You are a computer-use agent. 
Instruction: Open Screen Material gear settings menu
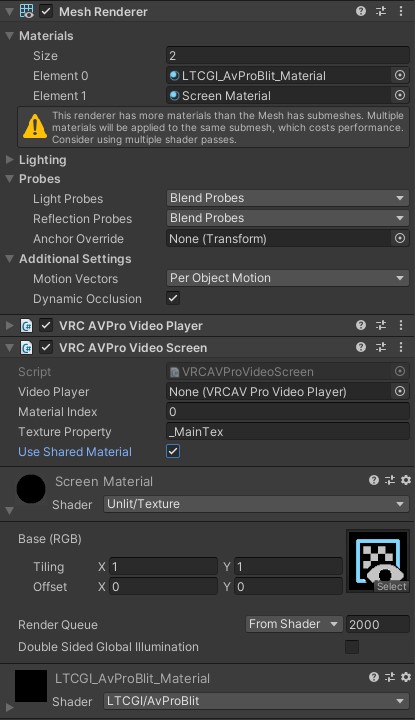pos(406,480)
